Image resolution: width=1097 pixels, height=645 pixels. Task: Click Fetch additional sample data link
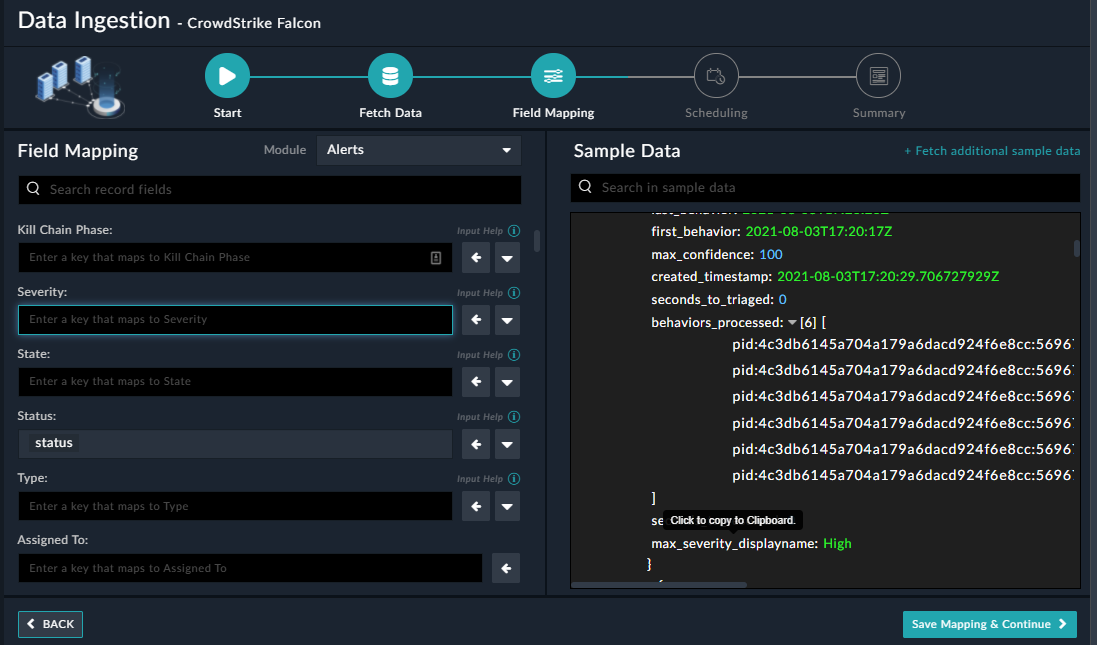pos(992,151)
